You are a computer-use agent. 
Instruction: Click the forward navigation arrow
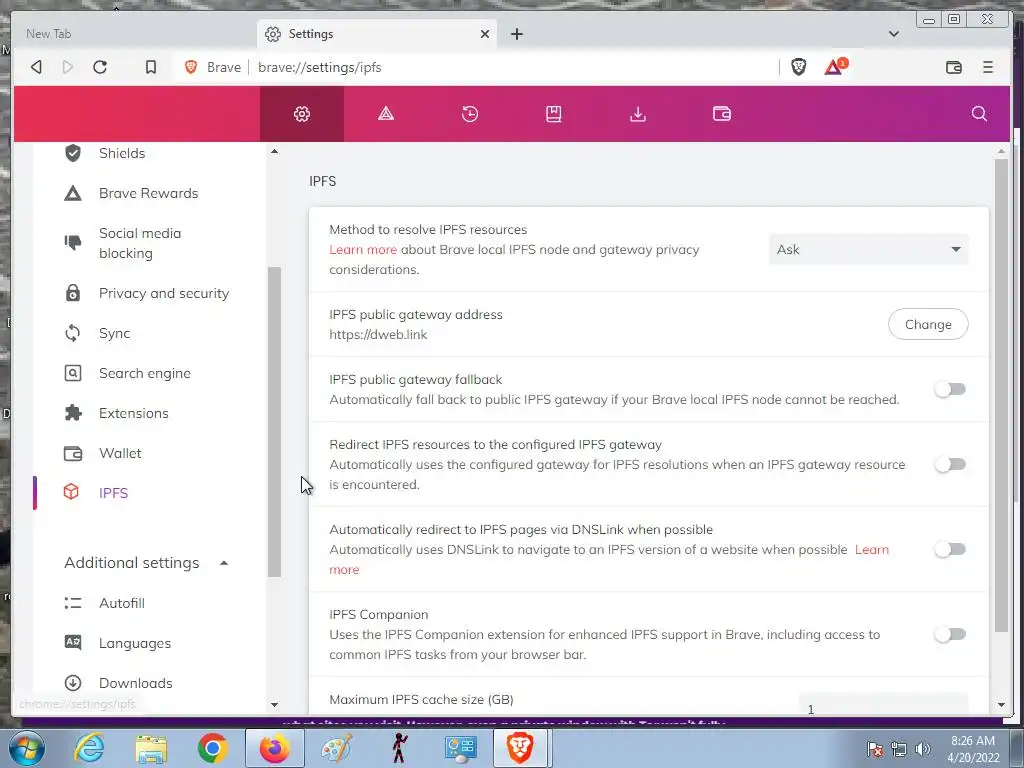[68, 67]
